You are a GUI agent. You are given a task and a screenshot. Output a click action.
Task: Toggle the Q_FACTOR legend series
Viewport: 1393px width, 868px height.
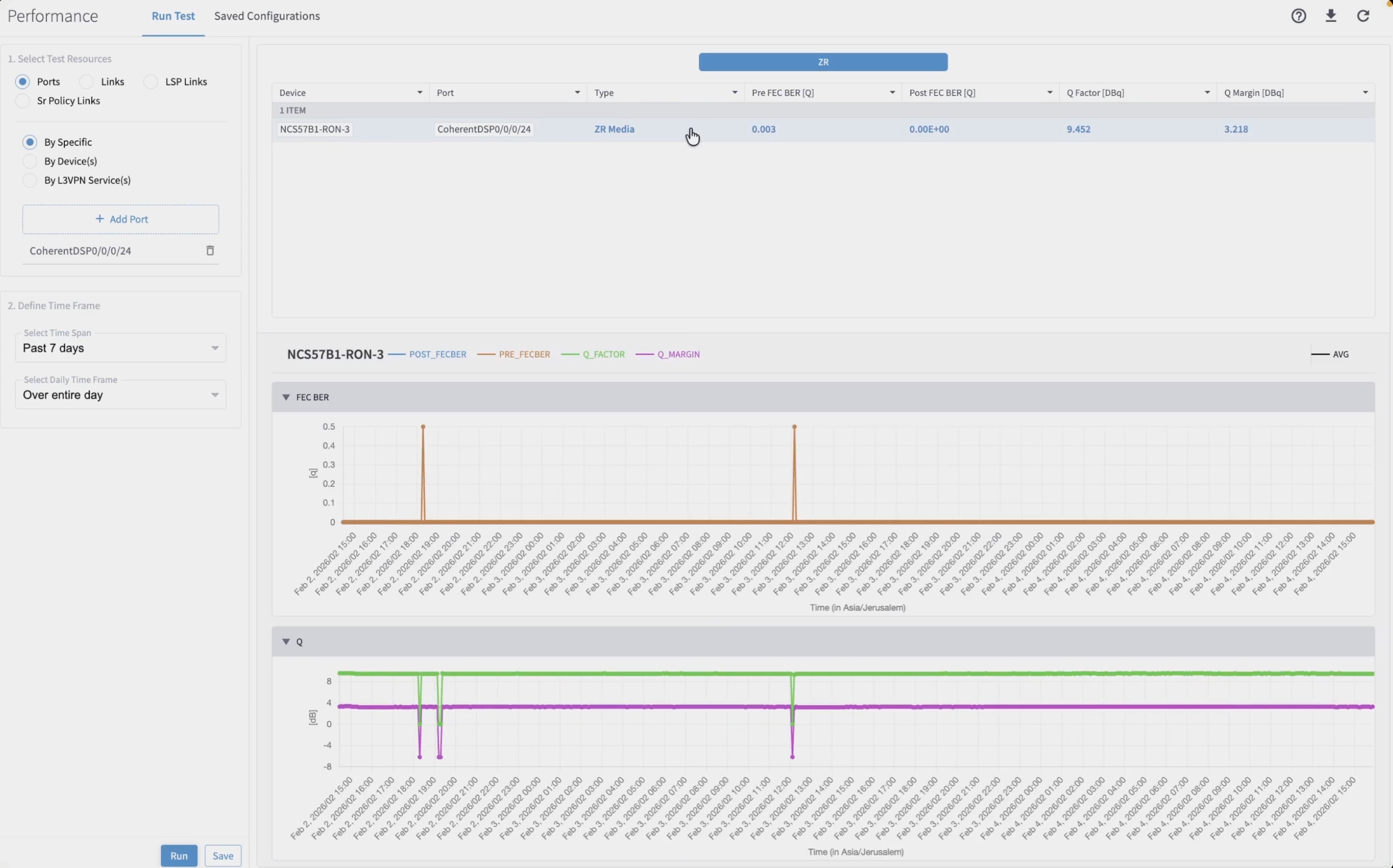coord(593,354)
